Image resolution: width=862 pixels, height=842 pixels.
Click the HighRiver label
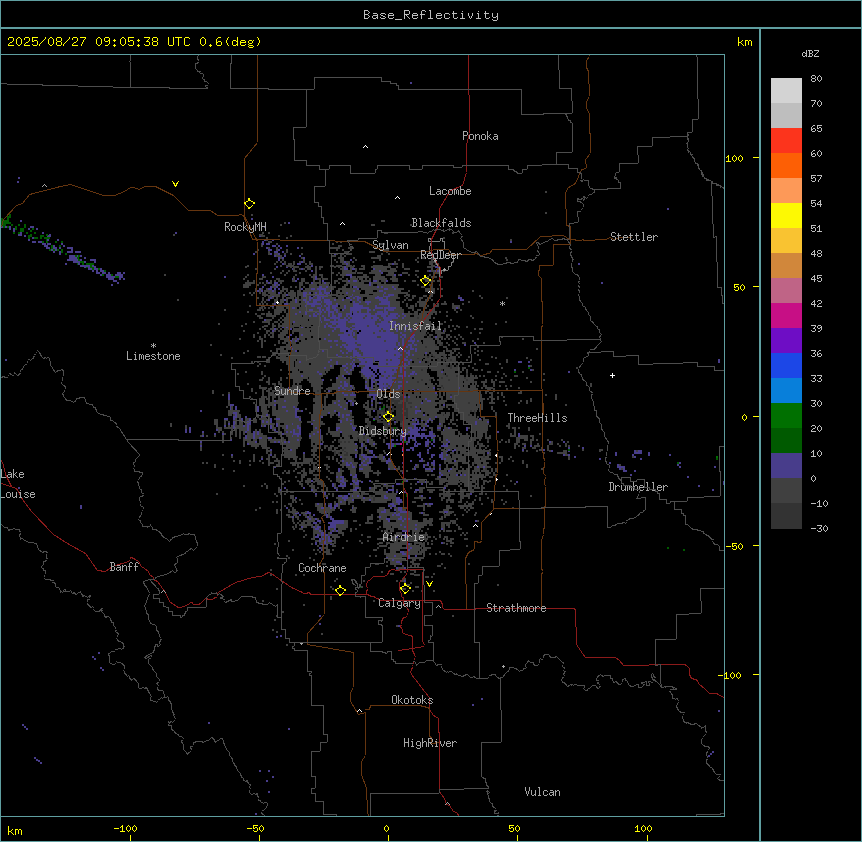click(429, 743)
